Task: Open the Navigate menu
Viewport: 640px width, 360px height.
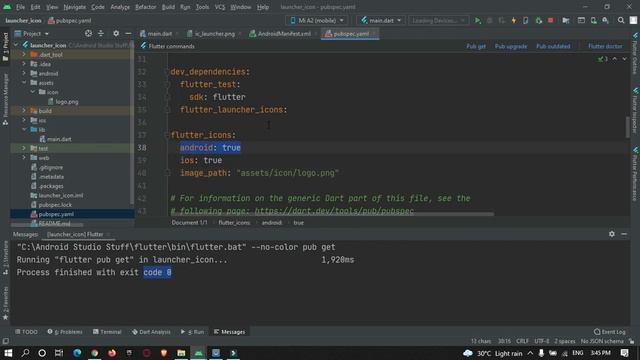Action: pos(75,7)
